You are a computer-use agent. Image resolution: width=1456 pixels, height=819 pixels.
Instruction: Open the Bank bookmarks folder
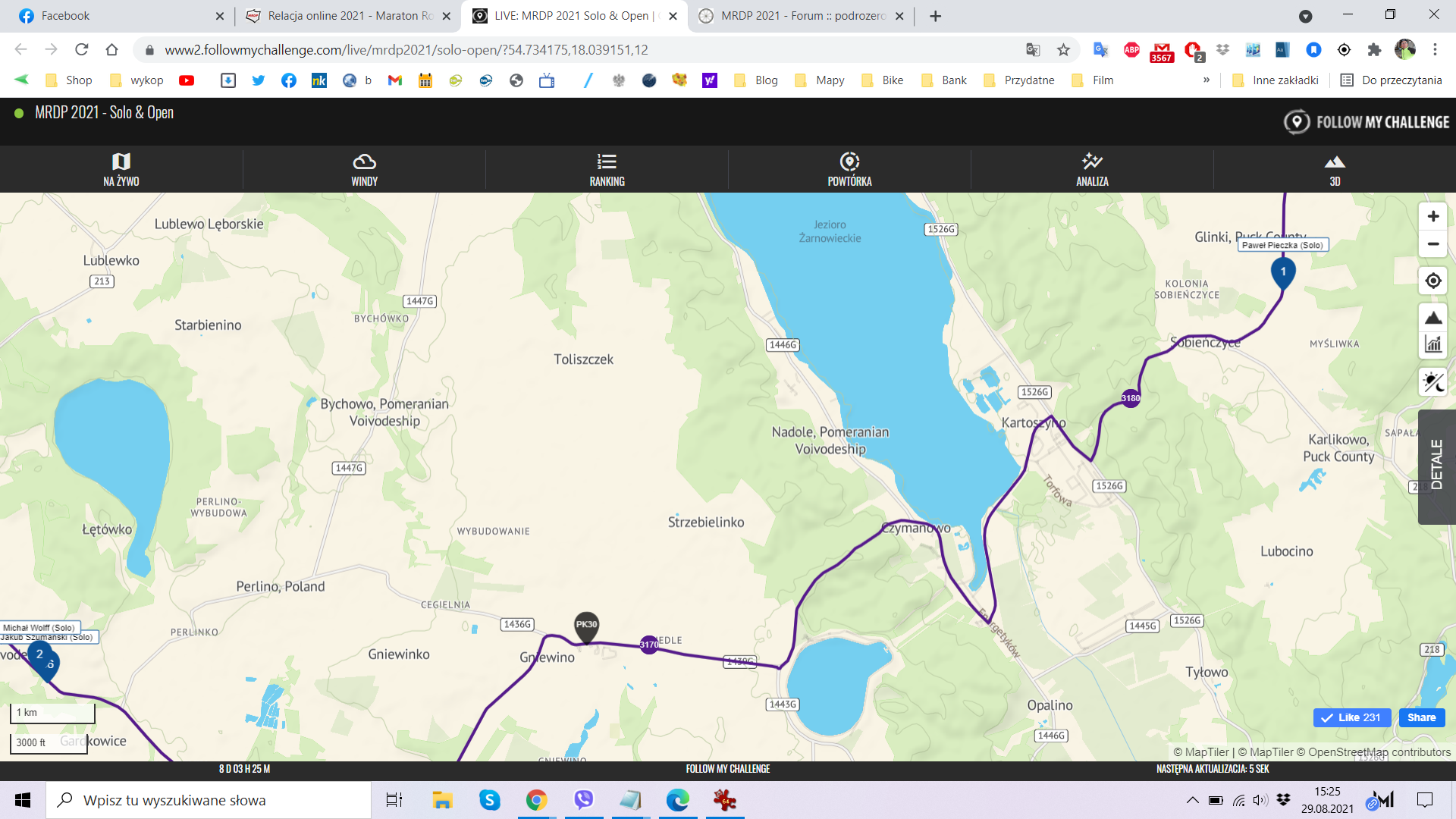click(x=944, y=80)
